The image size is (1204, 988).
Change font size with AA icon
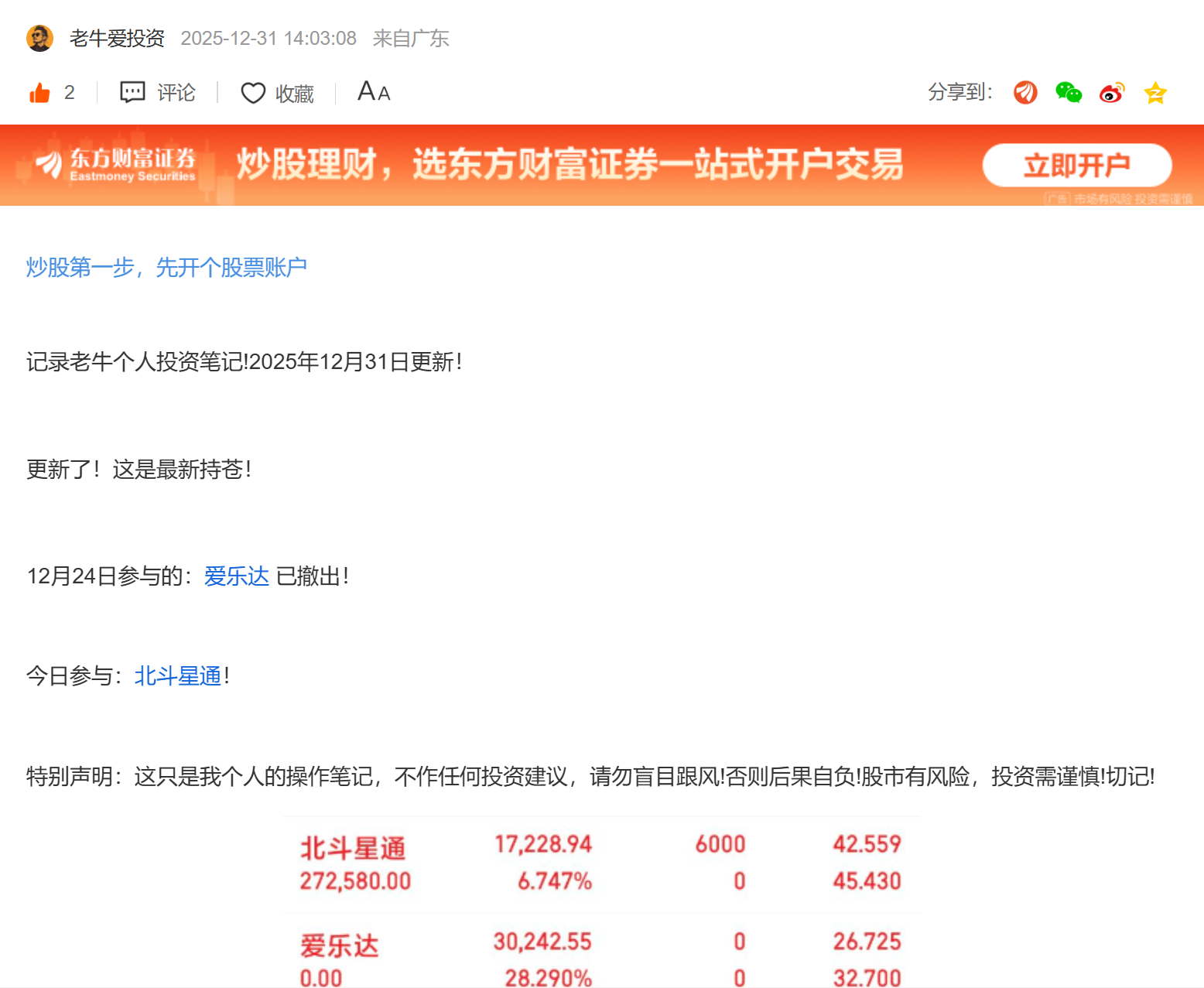[x=374, y=91]
